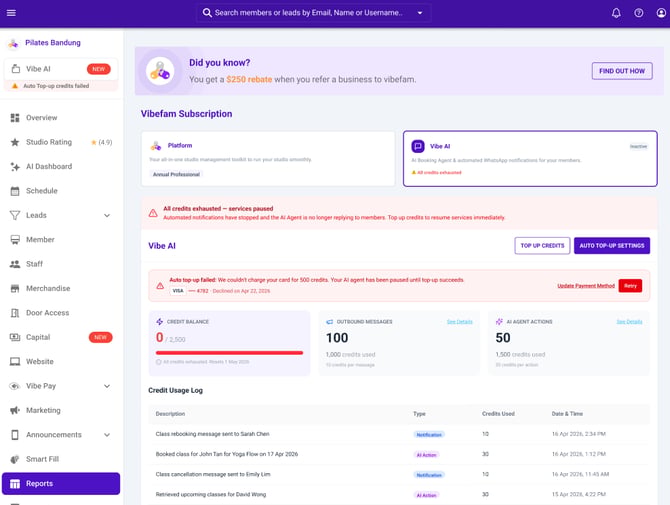Viewport: 670px width, 505px height.
Task: Click the Outbound Messages megaphone icon
Action: (329, 322)
